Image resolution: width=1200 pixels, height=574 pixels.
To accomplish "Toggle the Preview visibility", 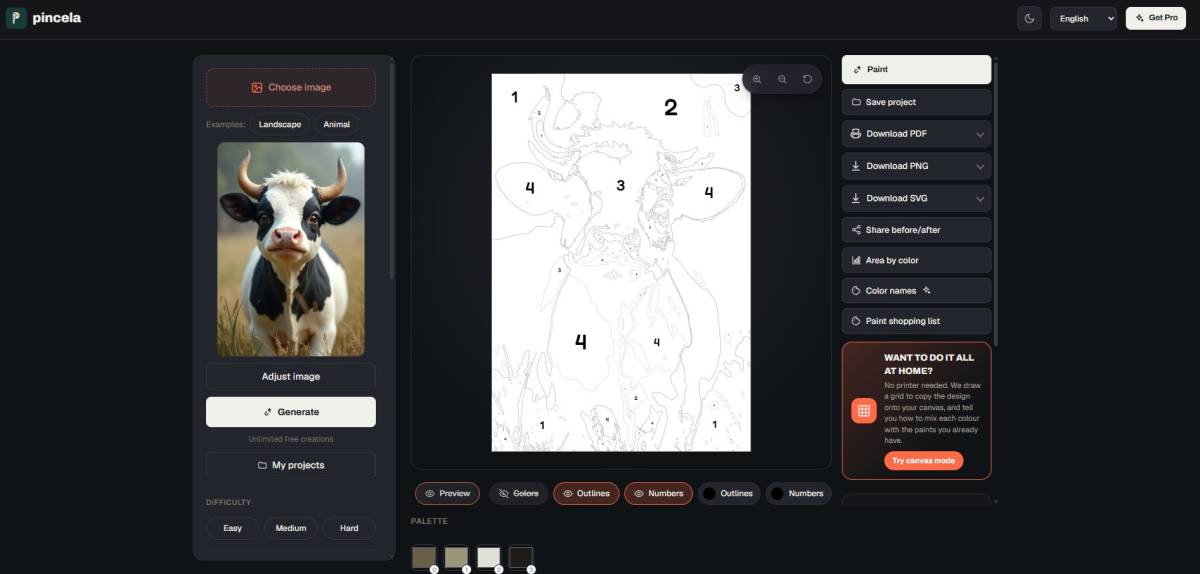I will pyautogui.click(x=448, y=493).
